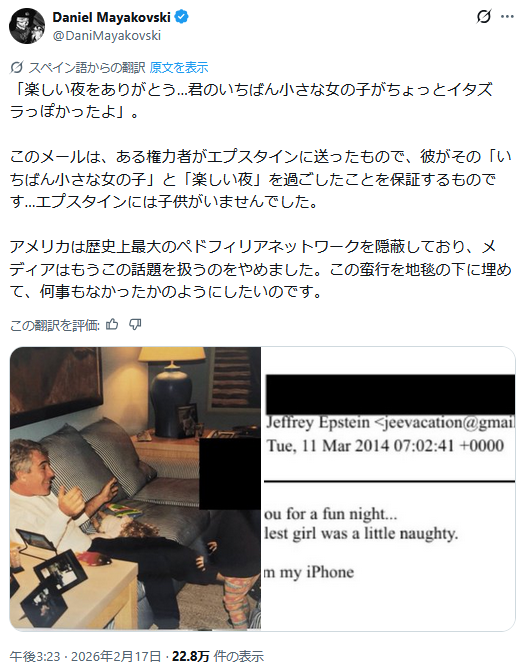Click the スペイン語からの翻訳 label
524x667 pixels.
pyautogui.click(x=87, y=67)
